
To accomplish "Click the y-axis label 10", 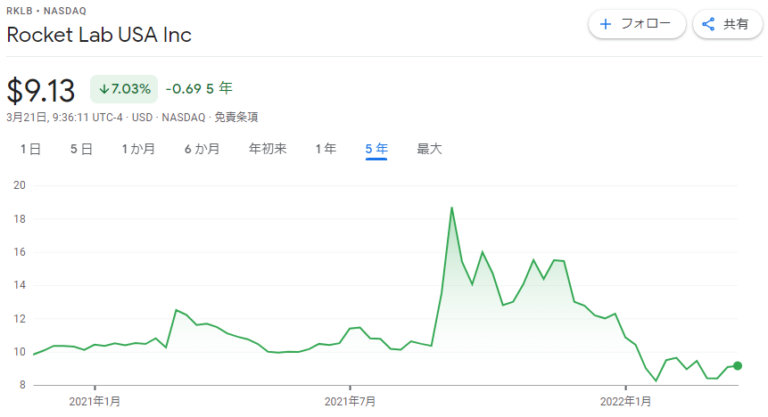I will [x=20, y=352].
